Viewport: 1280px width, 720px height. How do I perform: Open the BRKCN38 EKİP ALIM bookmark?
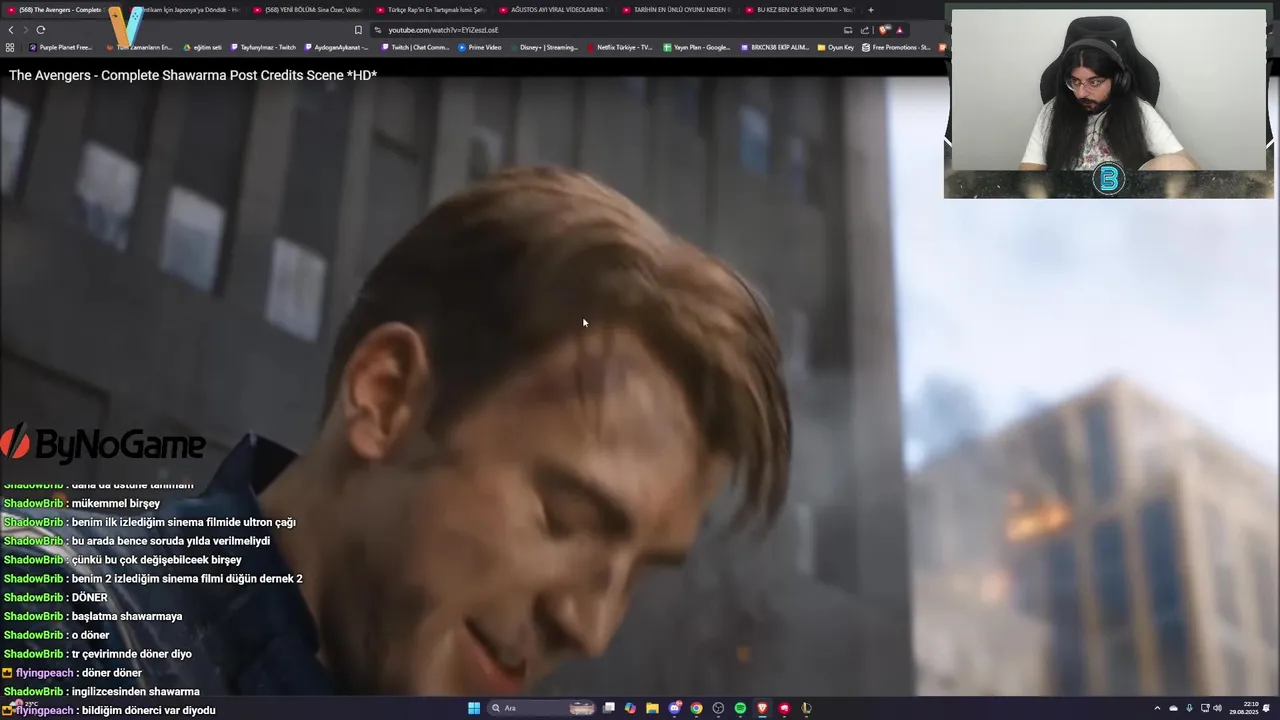coord(774,47)
